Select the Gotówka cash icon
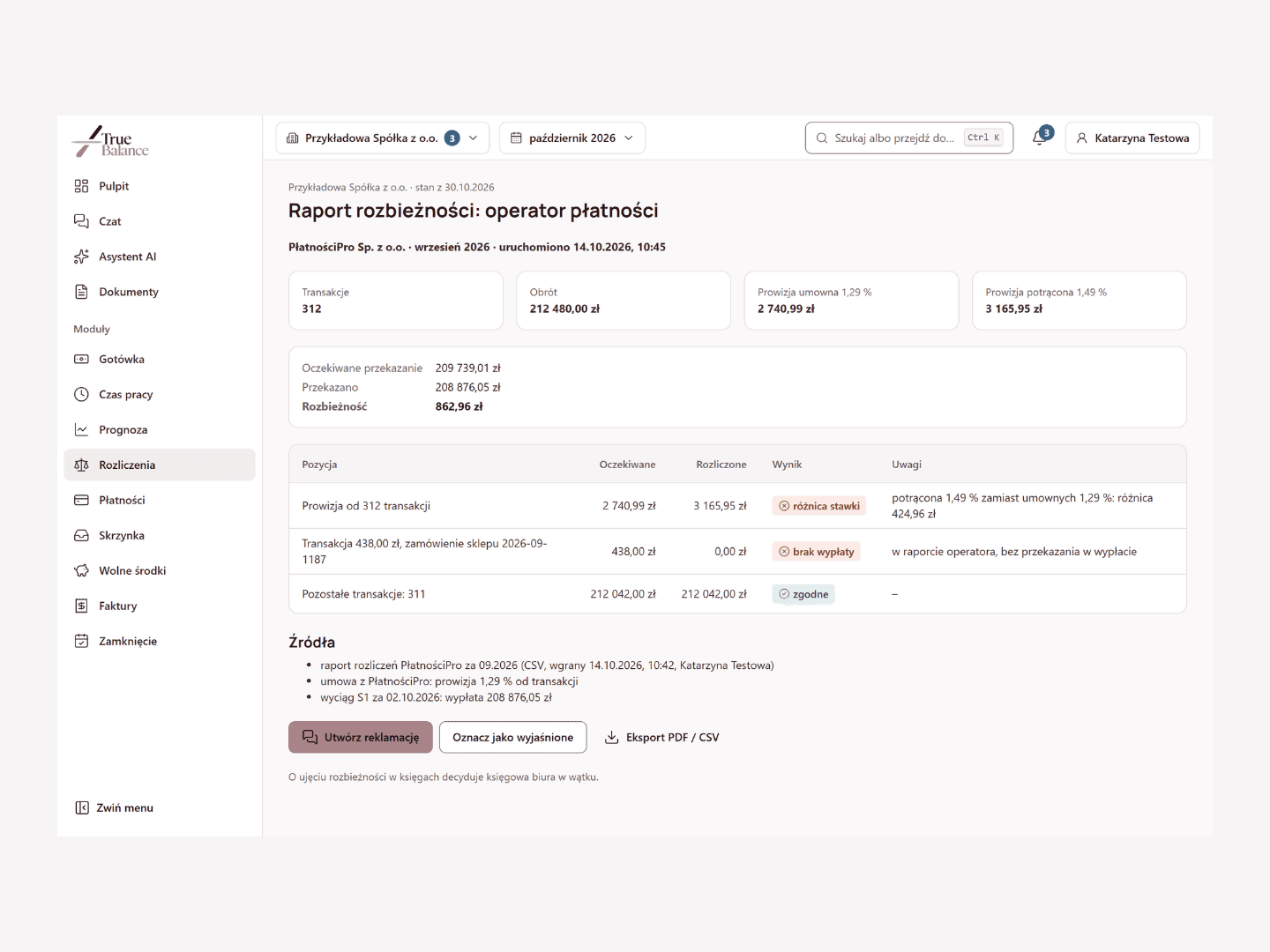Screen dimensions: 1270x952 click(81, 359)
